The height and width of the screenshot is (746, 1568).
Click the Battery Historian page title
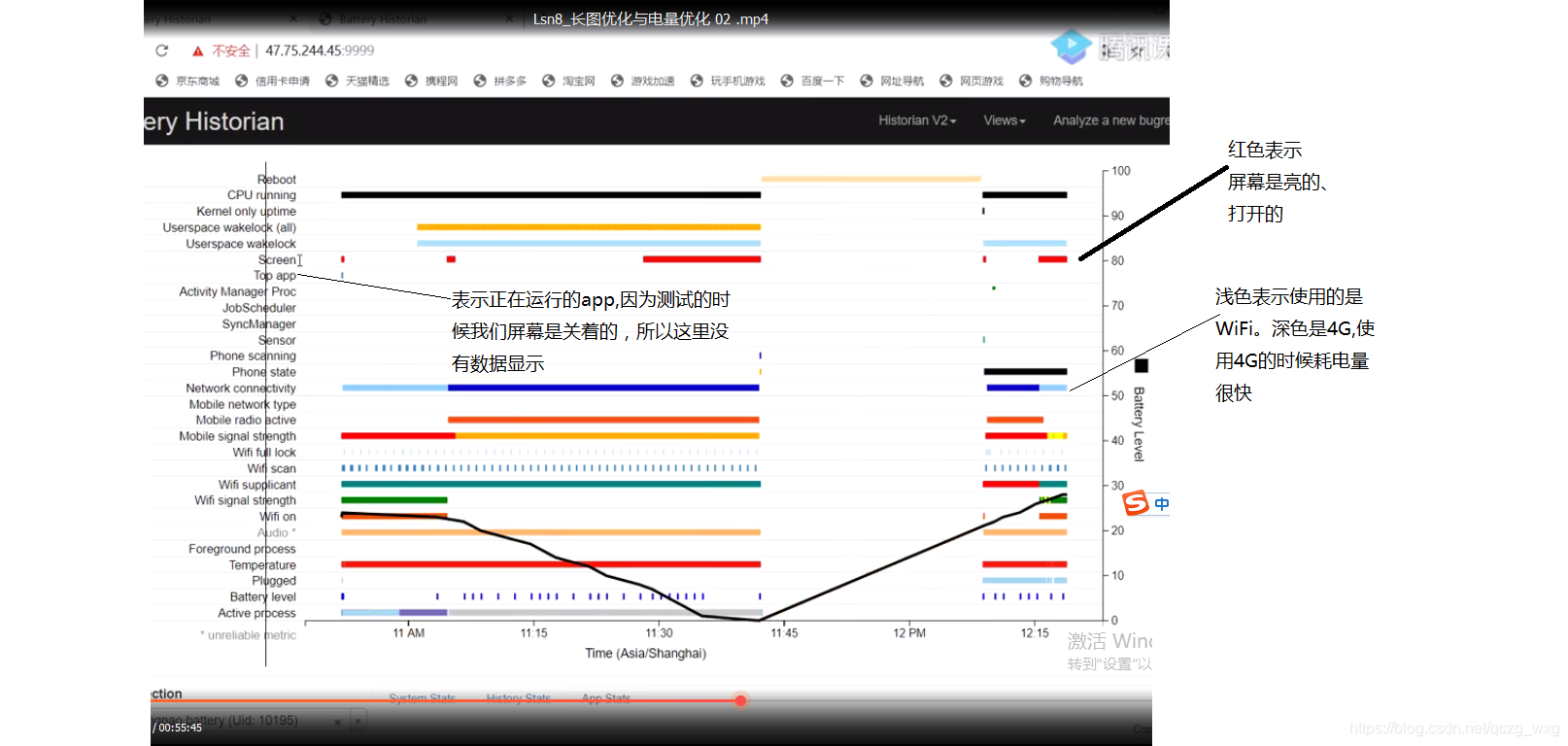click(214, 121)
